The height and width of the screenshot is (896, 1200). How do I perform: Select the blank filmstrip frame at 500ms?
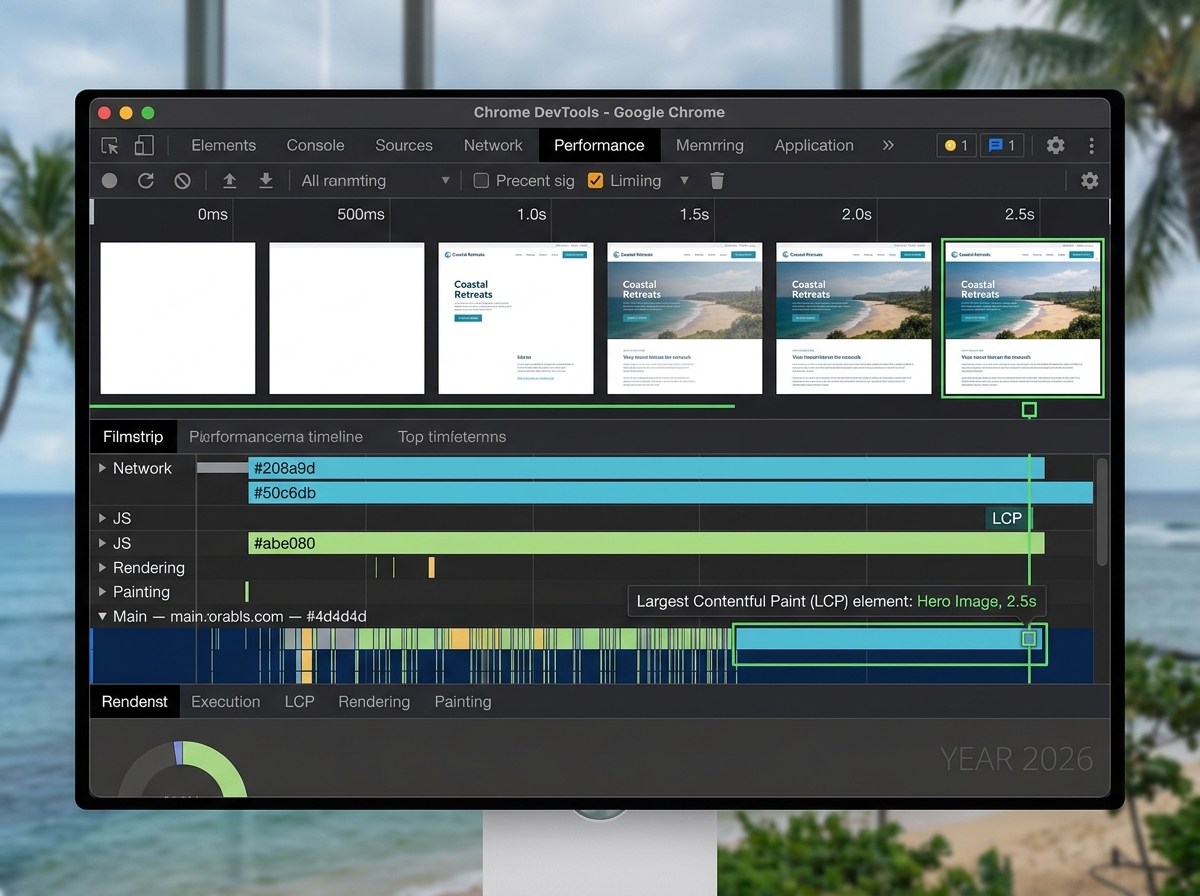(x=347, y=319)
